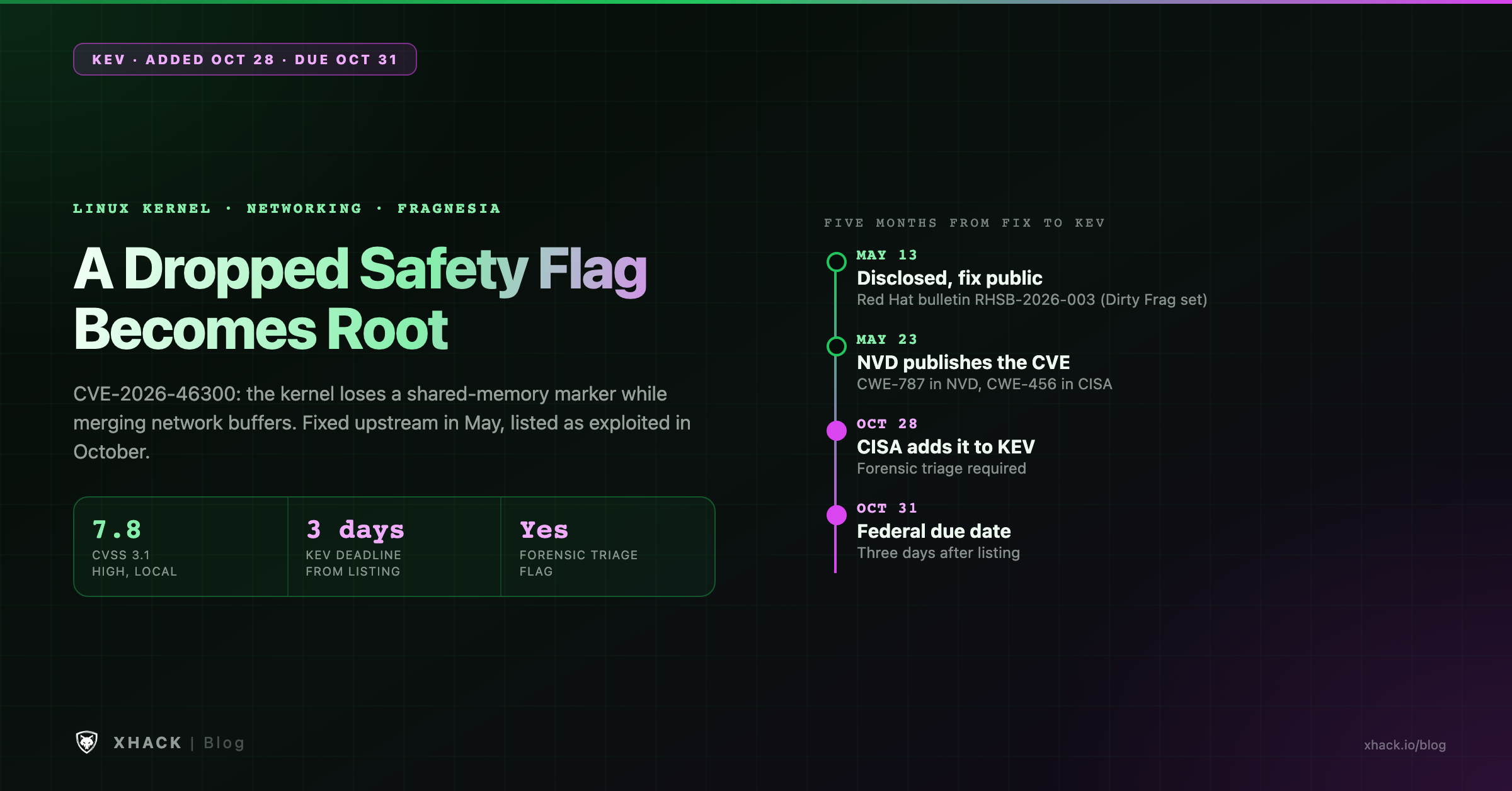Click the Blog label beside XHACK
This screenshot has height=791, width=1512.
(x=224, y=743)
